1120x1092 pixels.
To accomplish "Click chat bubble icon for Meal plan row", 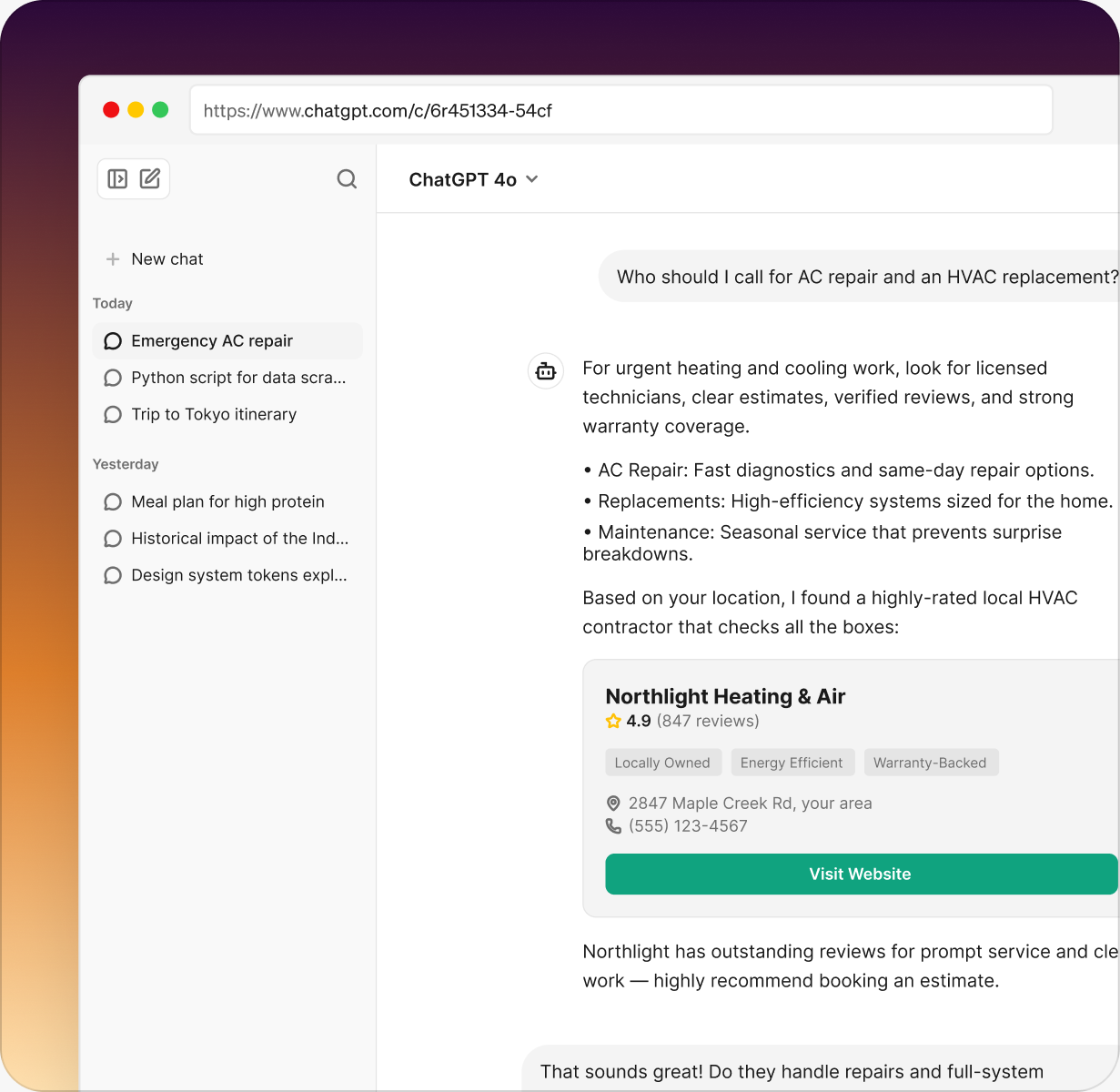I will tap(113, 502).
